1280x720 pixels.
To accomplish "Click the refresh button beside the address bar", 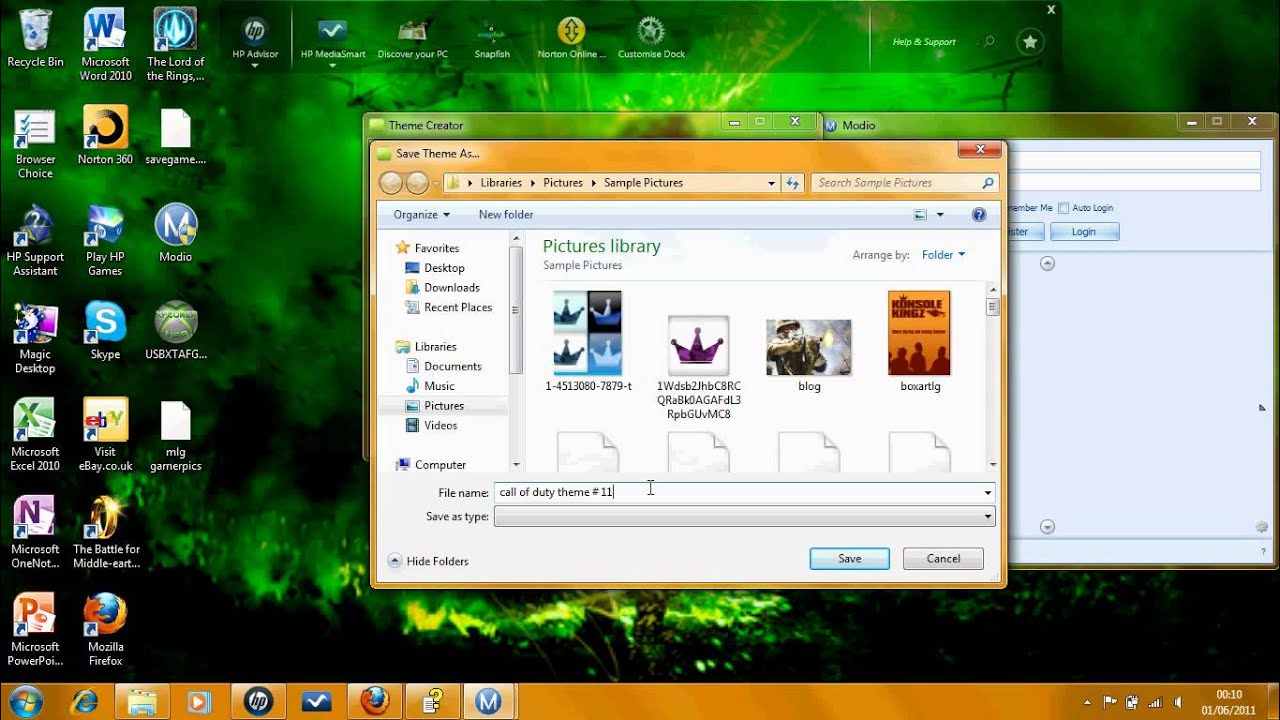I will (793, 183).
